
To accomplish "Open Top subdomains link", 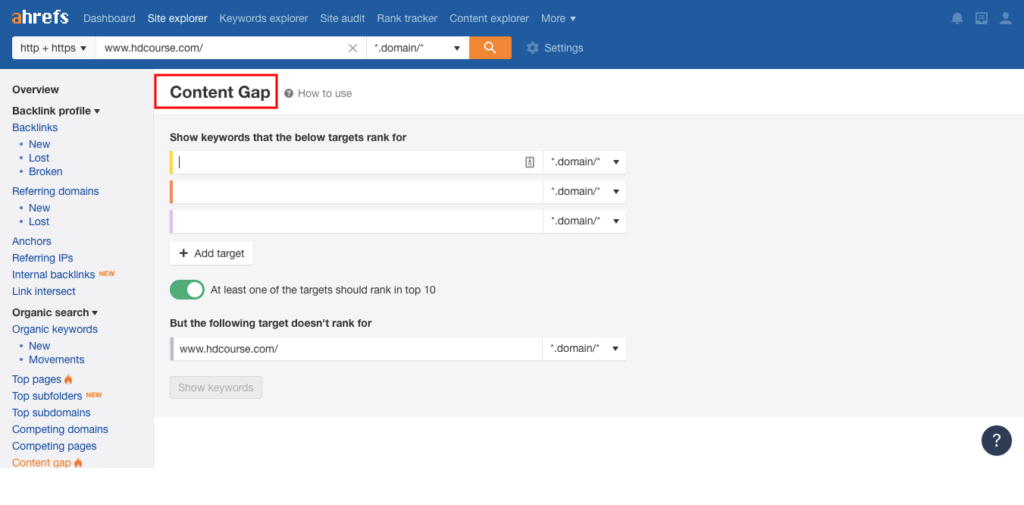I will pos(51,413).
